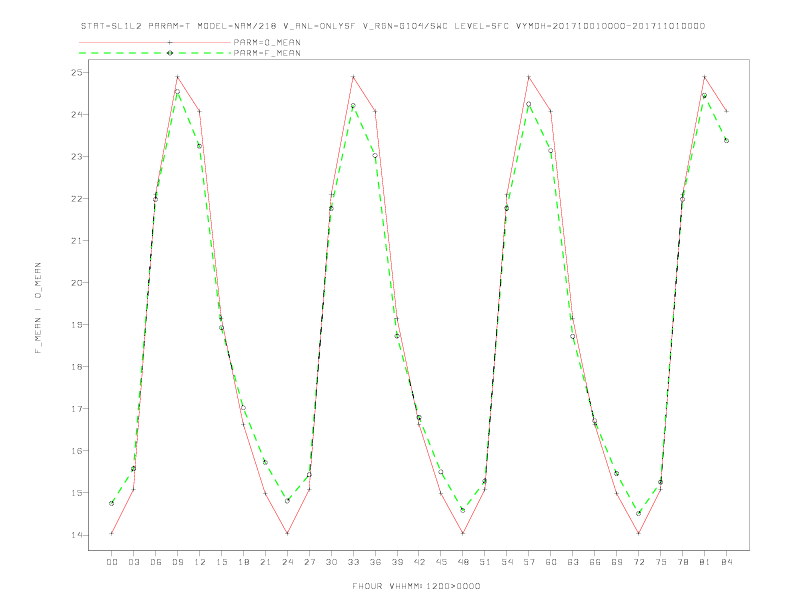Click y-axis tick label 25
The width and height of the screenshot is (792, 612).
[x=76, y=73]
